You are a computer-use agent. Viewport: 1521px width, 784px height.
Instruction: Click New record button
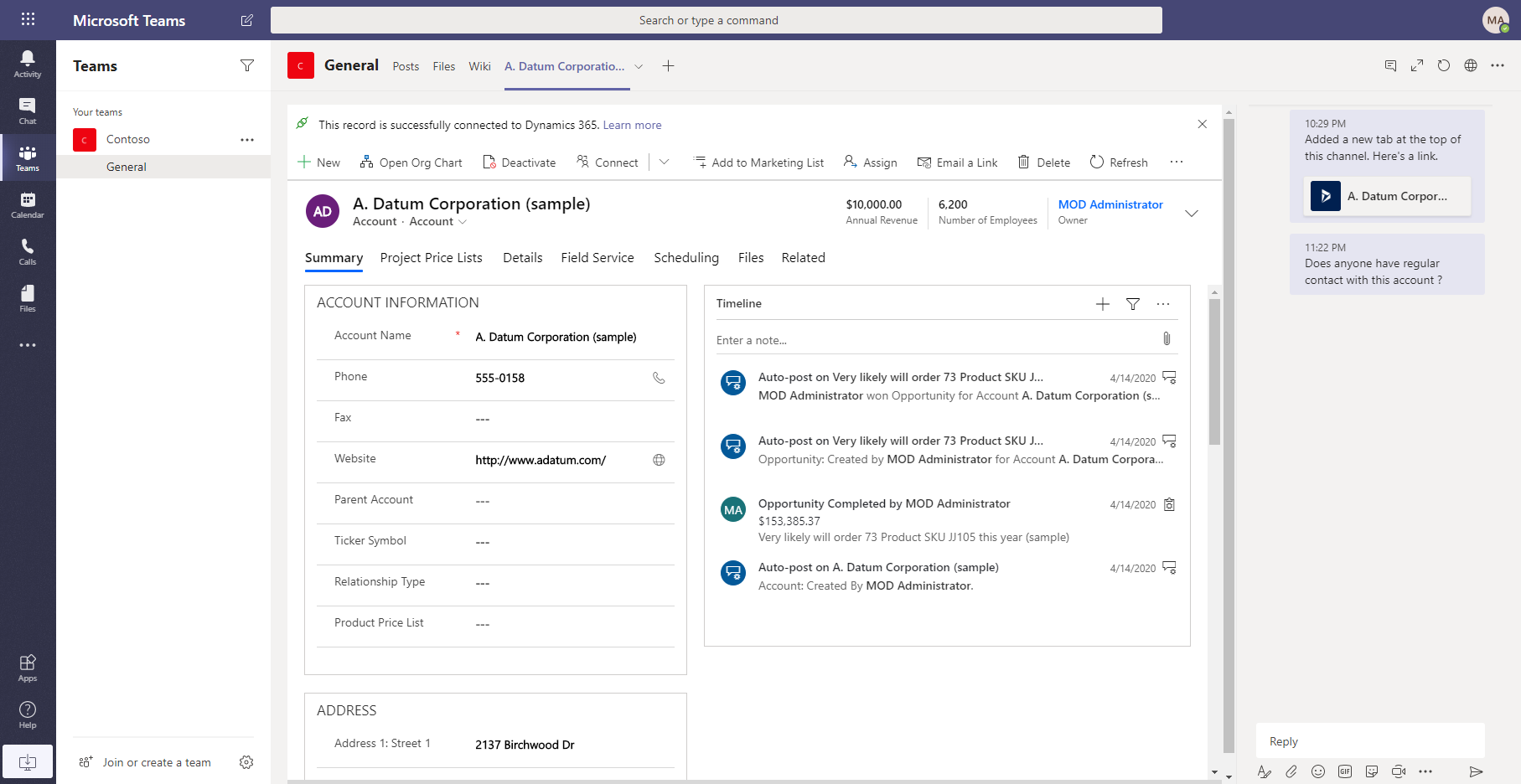point(319,162)
